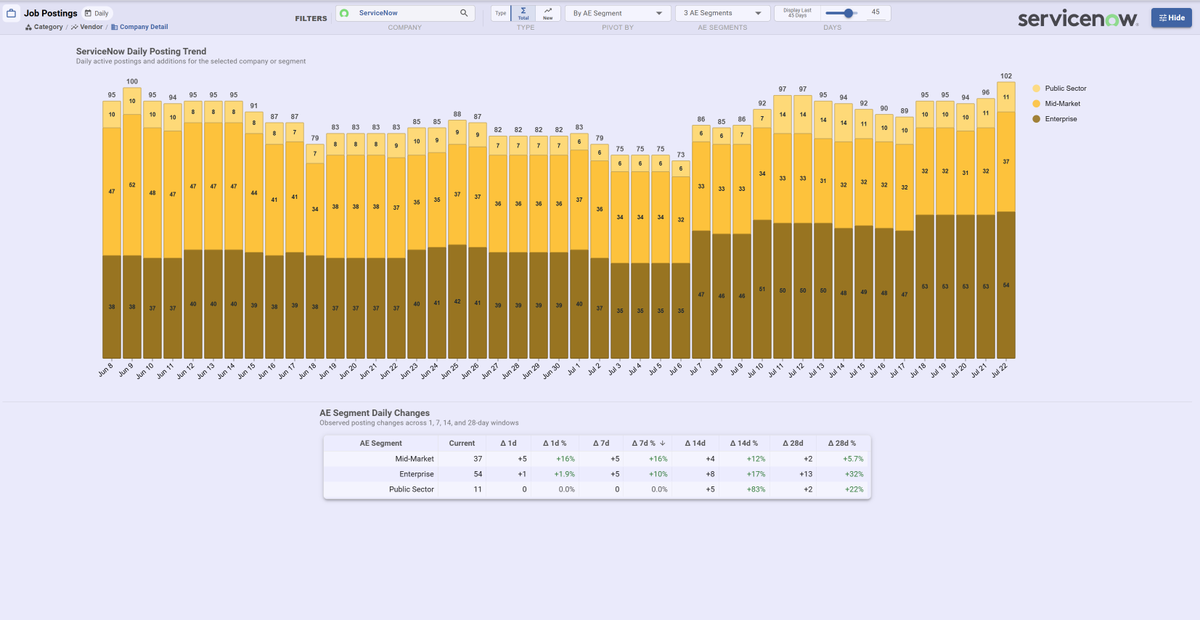Click the Jul 6 bar total 73
1200x620 pixels.
tap(680, 155)
